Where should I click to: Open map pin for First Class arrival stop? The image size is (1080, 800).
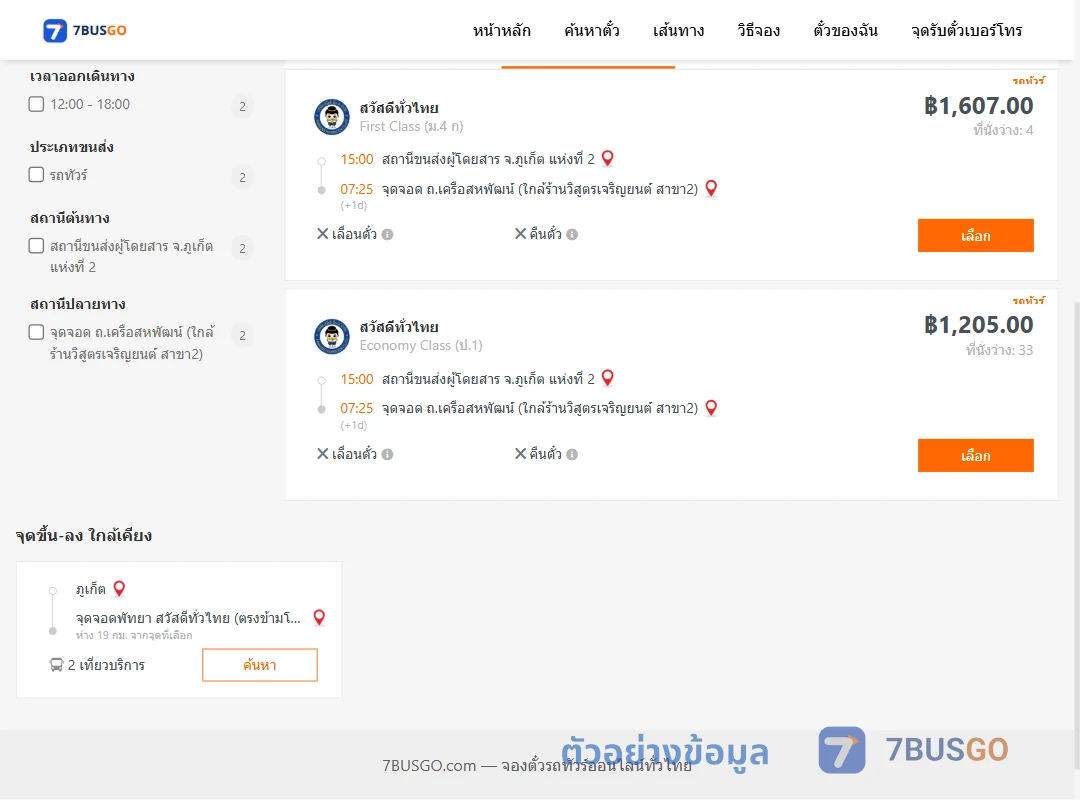[712, 188]
